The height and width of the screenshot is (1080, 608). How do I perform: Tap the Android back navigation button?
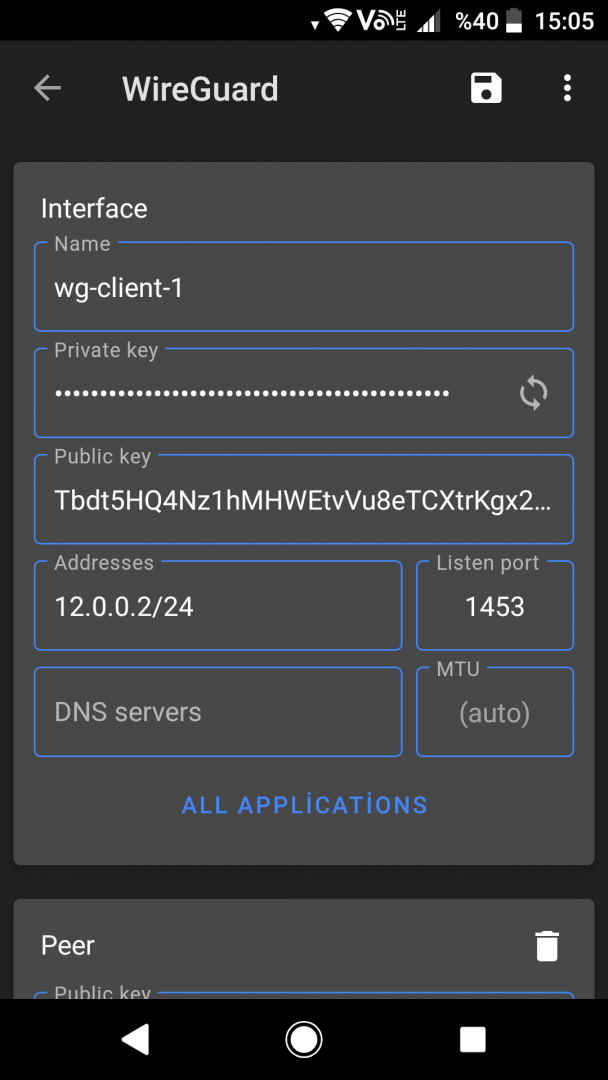136,1039
